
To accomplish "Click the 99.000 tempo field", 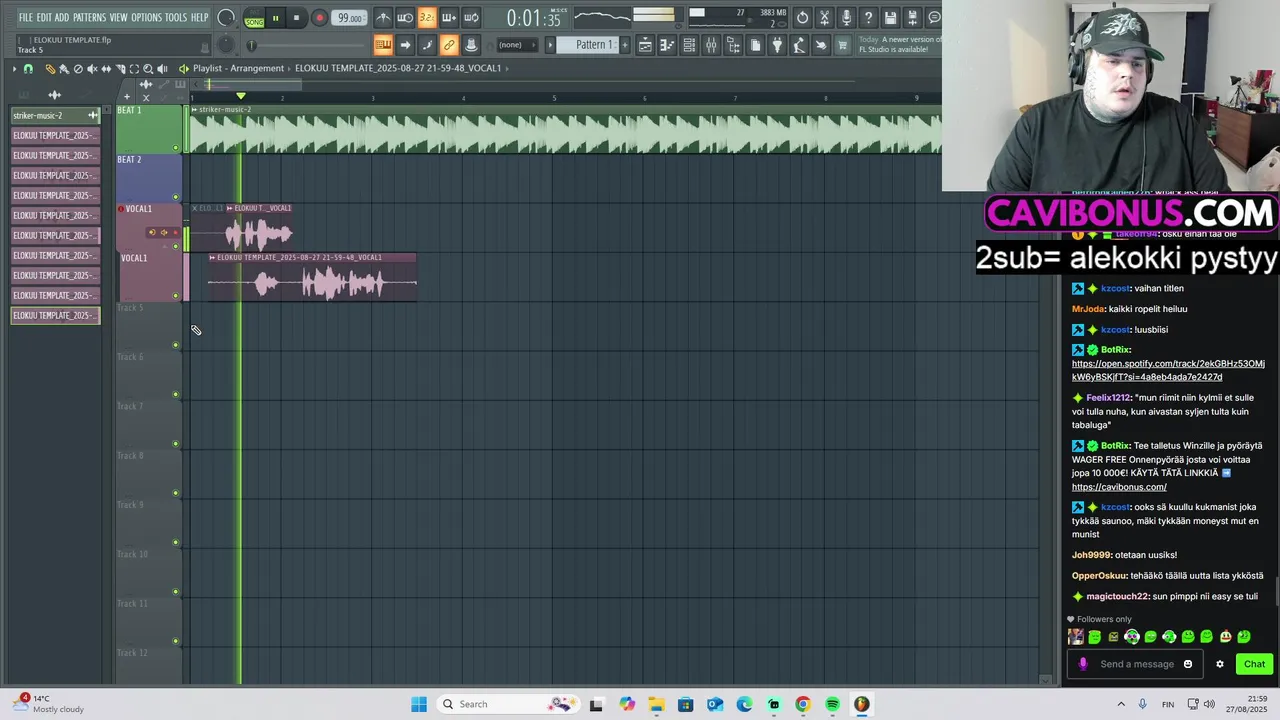I will (x=349, y=18).
